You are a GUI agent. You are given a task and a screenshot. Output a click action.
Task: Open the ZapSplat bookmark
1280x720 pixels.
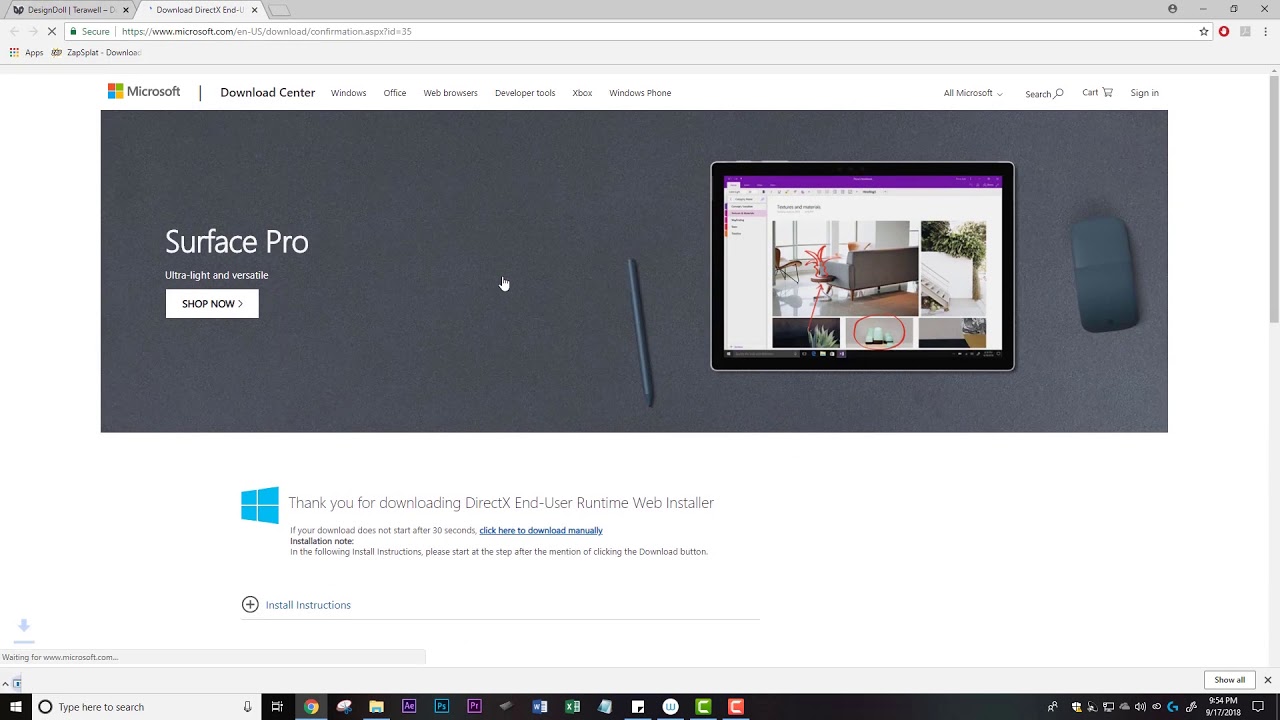[x=96, y=52]
